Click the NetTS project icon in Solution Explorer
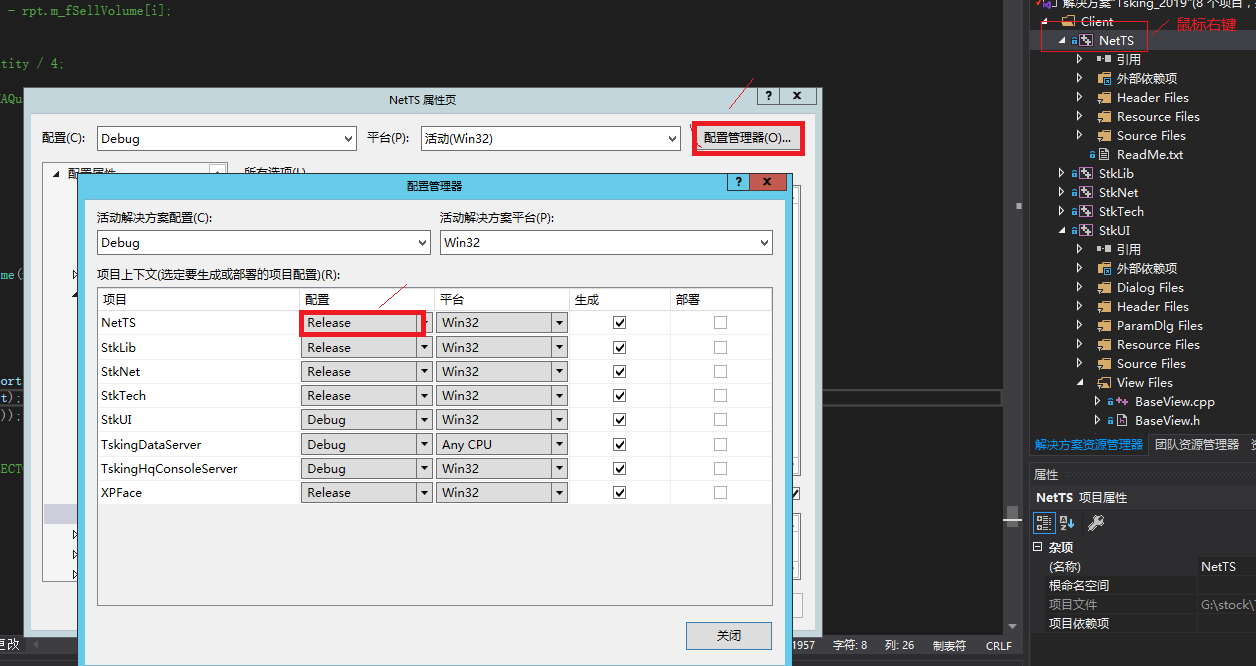 click(1086, 41)
